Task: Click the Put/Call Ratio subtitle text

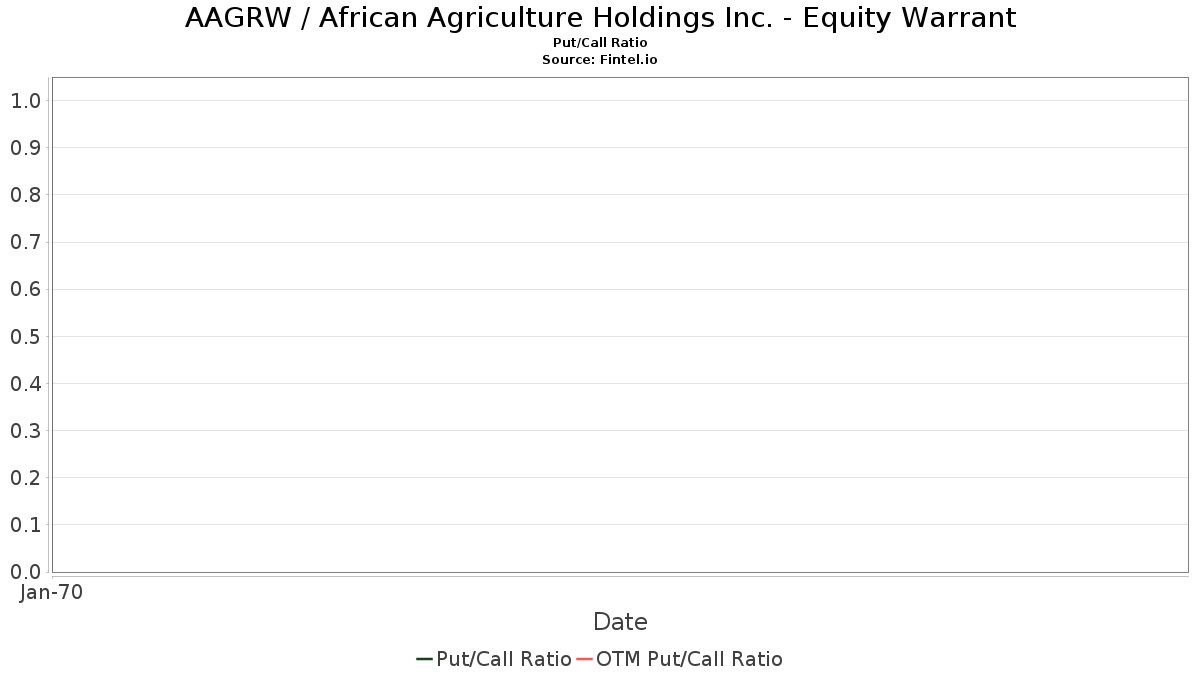Action: (600, 43)
